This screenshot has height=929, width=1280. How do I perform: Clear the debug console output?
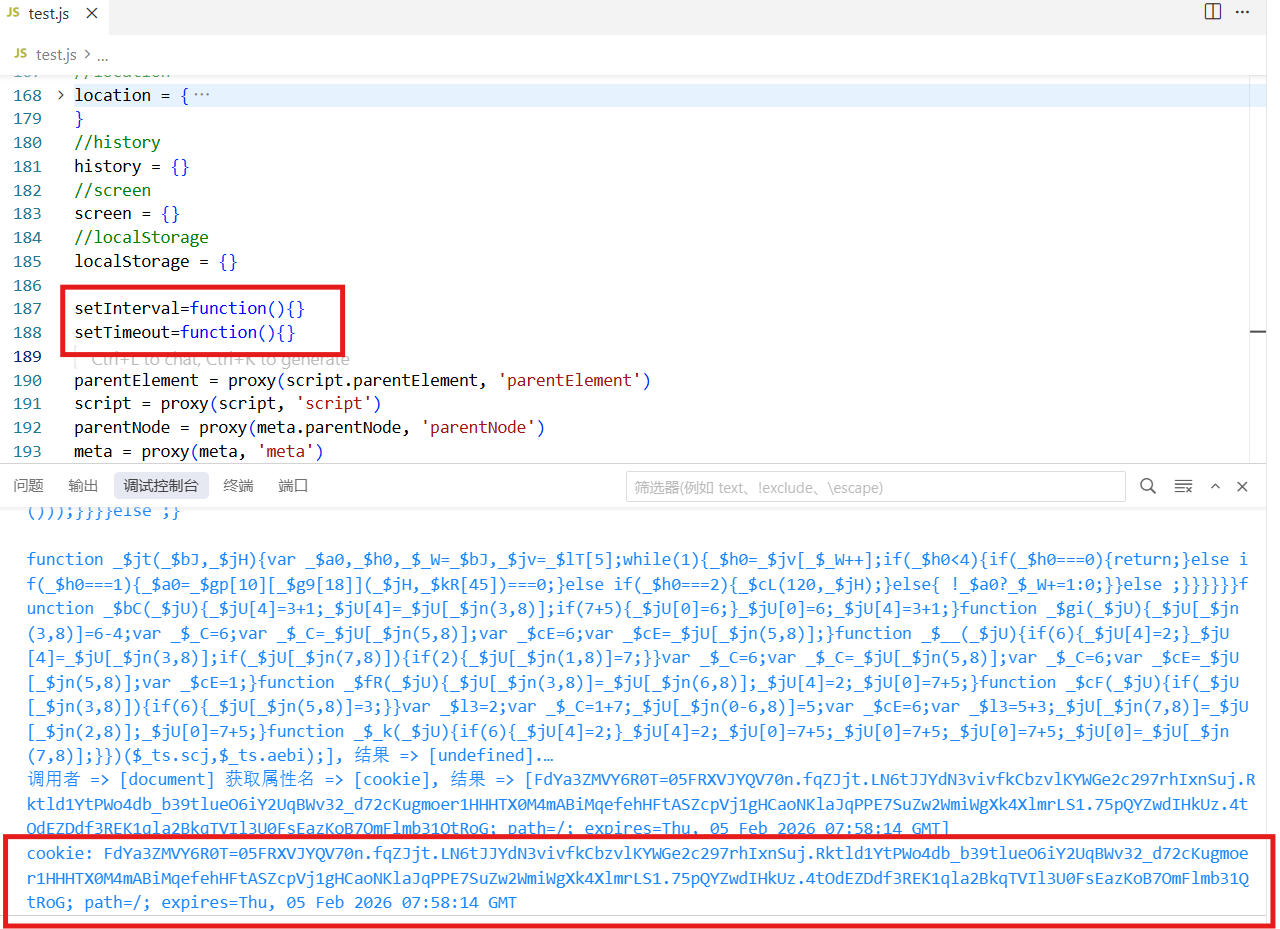tap(1183, 486)
